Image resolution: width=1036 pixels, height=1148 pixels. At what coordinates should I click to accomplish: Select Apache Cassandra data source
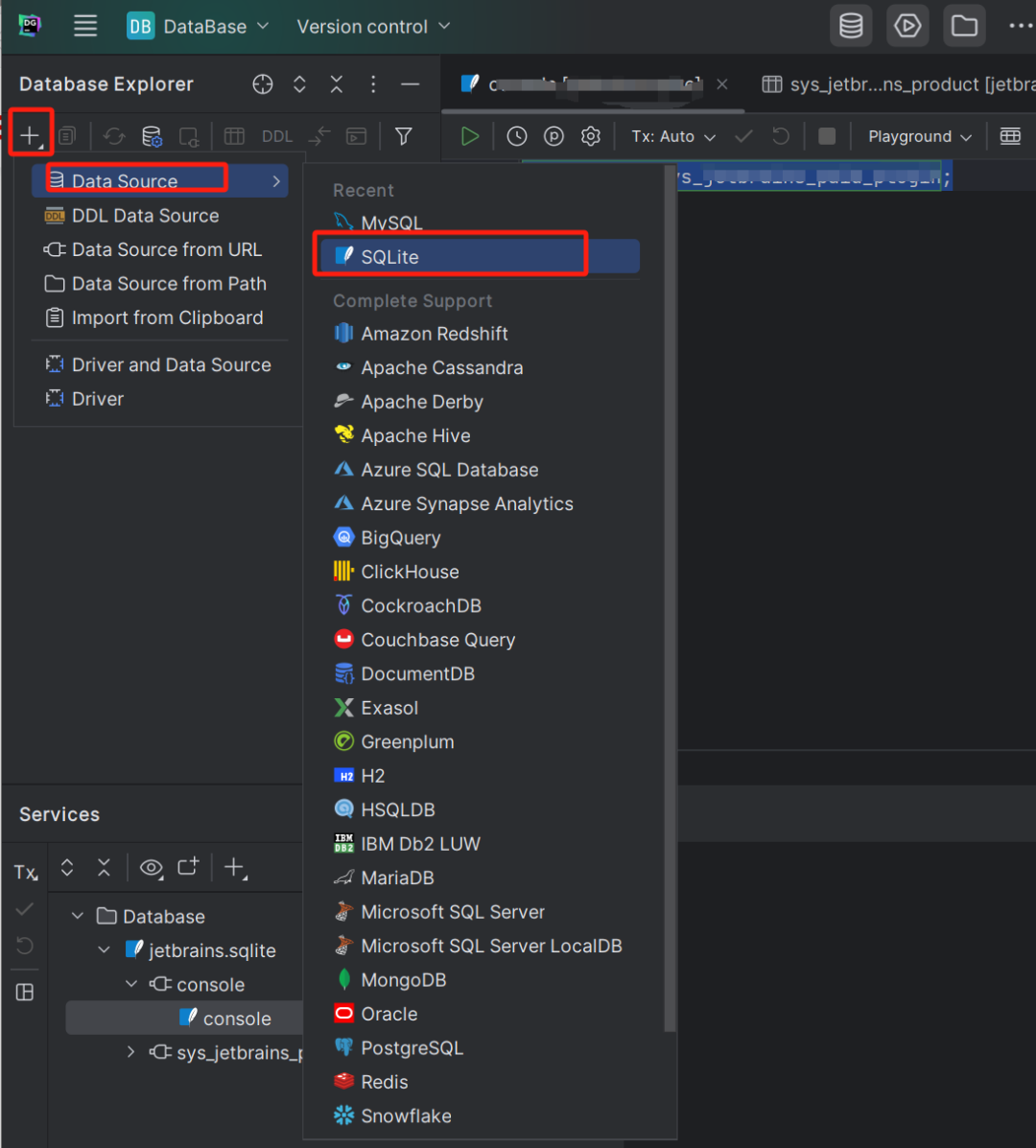[480, 367]
